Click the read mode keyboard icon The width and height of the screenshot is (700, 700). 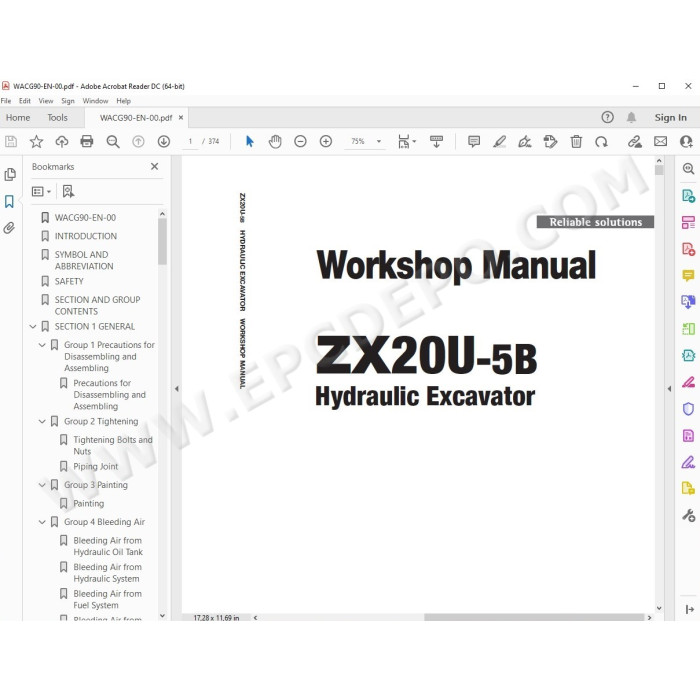tap(436, 142)
